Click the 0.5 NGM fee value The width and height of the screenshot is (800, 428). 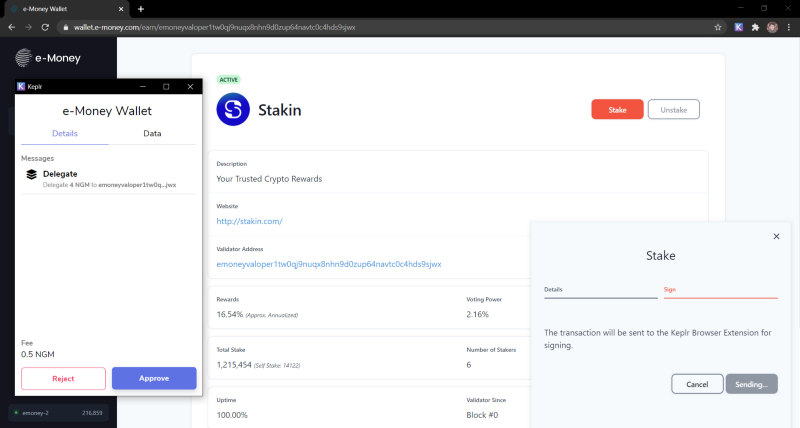[38, 355]
